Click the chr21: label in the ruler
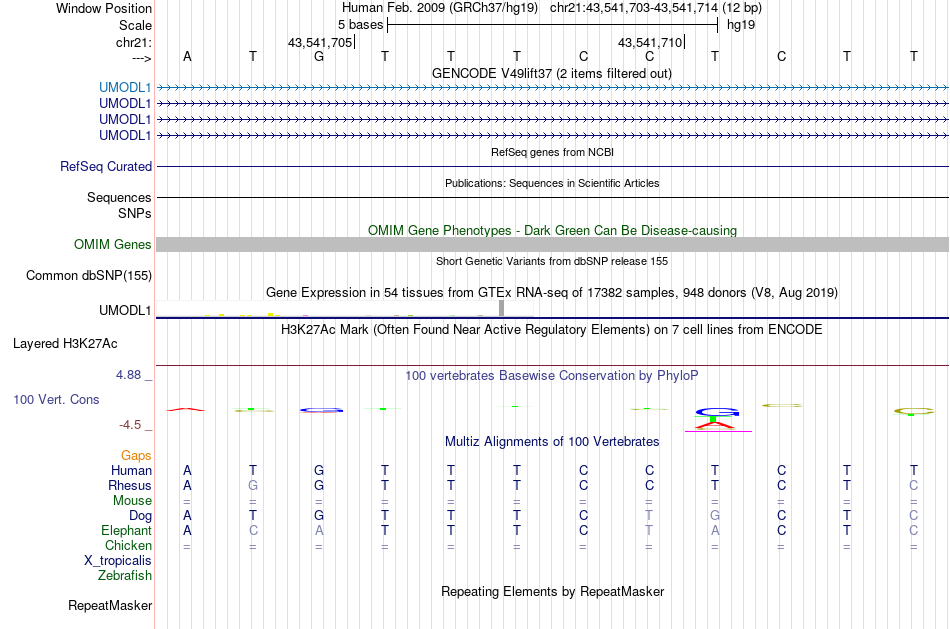 pyautogui.click(x=133, y=42)
